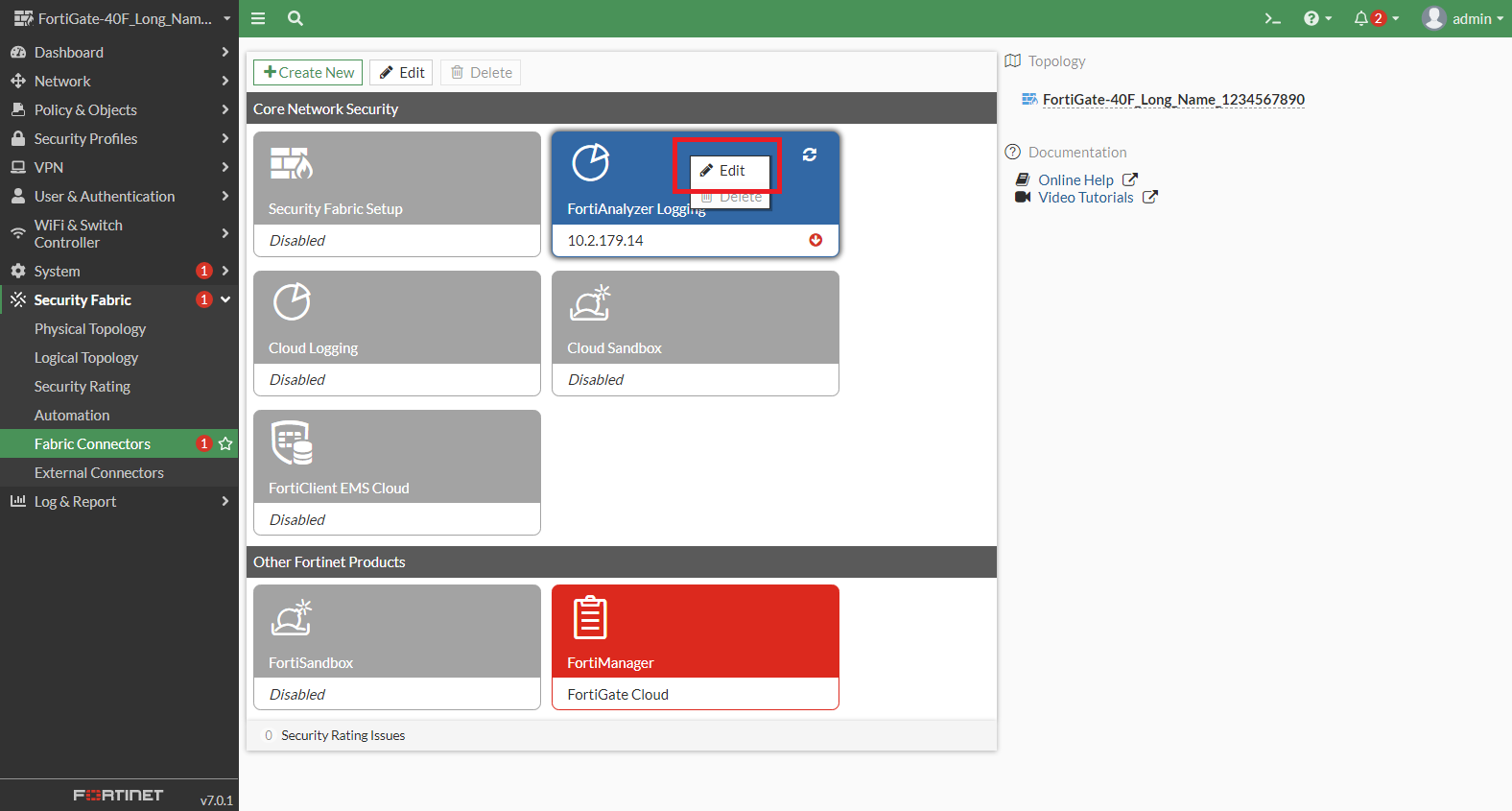The width and height of the screenshot is (1512, 811).
Task: Click the Cloud Sandbox icon
Action: 590,302
